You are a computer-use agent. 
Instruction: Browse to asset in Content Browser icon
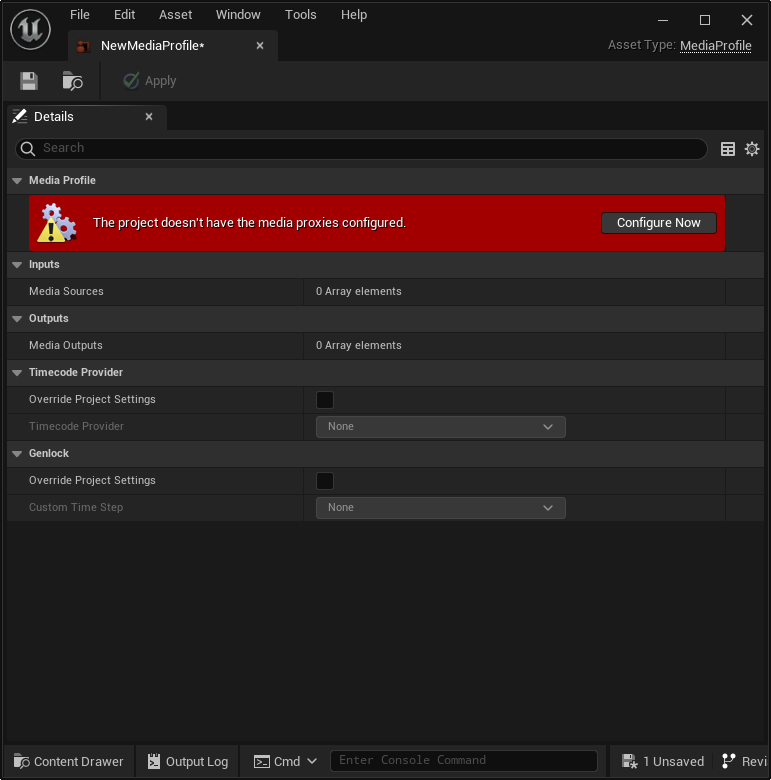coord(73,81)
